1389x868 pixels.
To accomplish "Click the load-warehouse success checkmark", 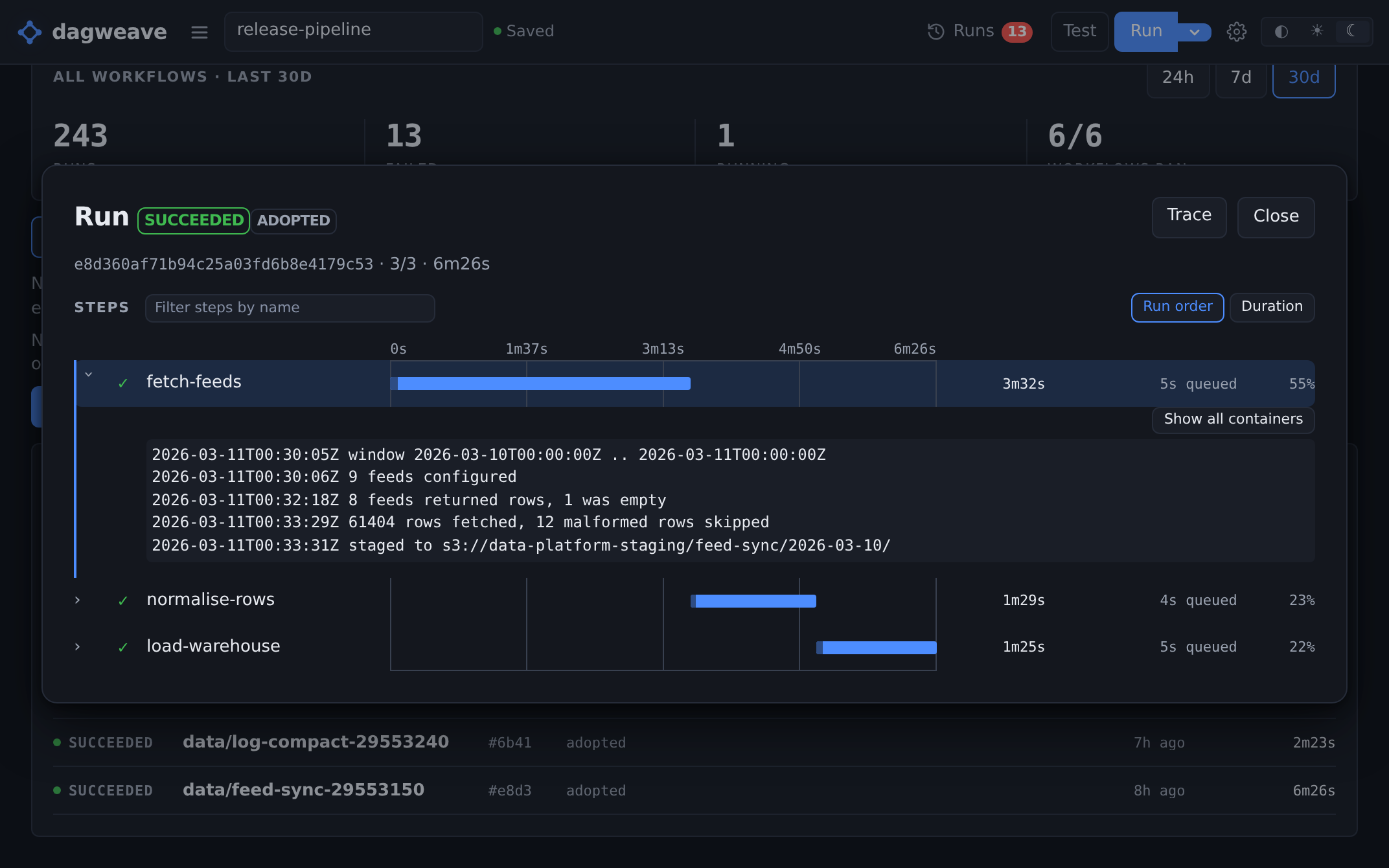I will pos(123,648).
